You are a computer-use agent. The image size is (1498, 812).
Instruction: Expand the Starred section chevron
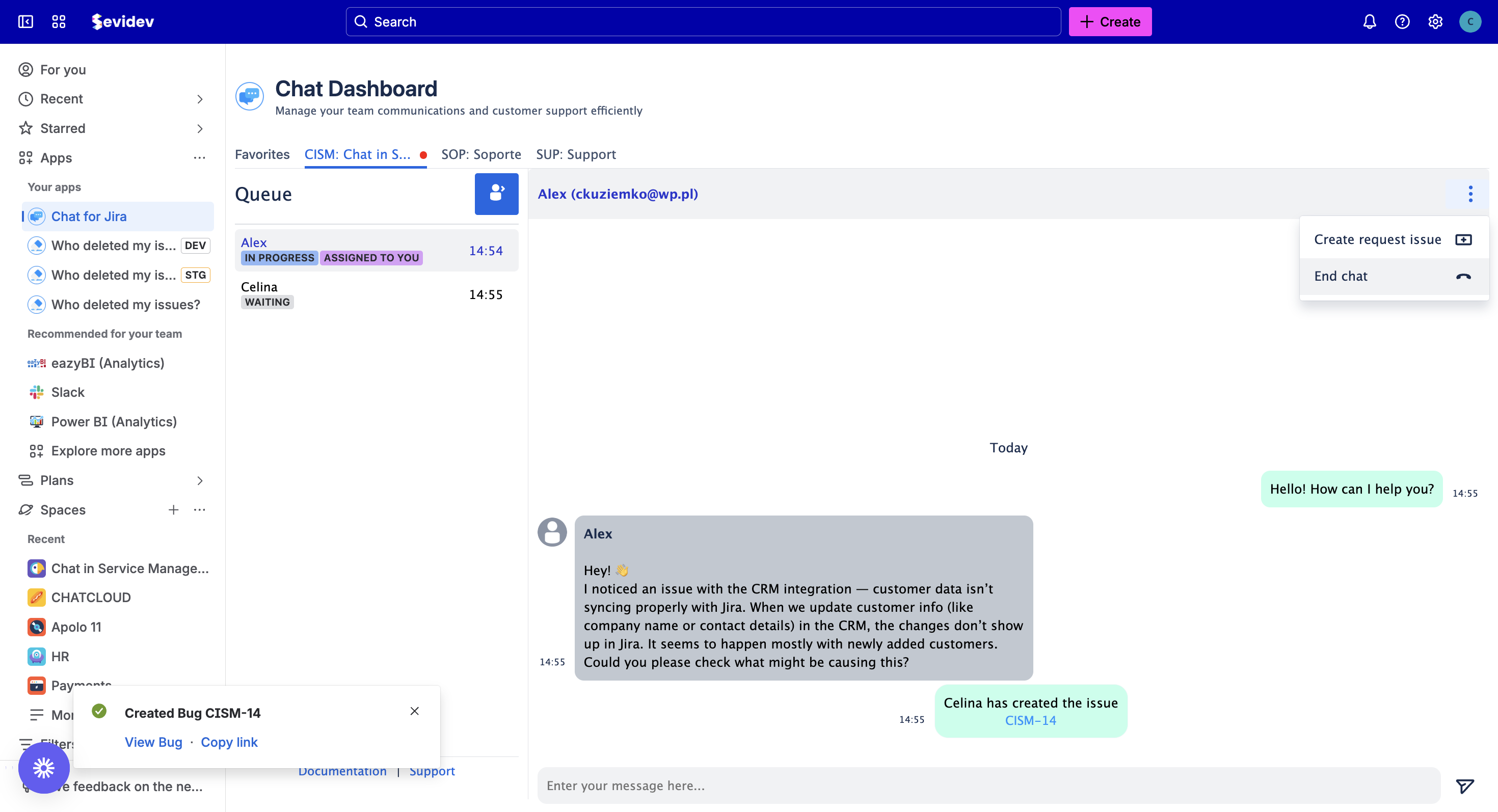(200, 128)
